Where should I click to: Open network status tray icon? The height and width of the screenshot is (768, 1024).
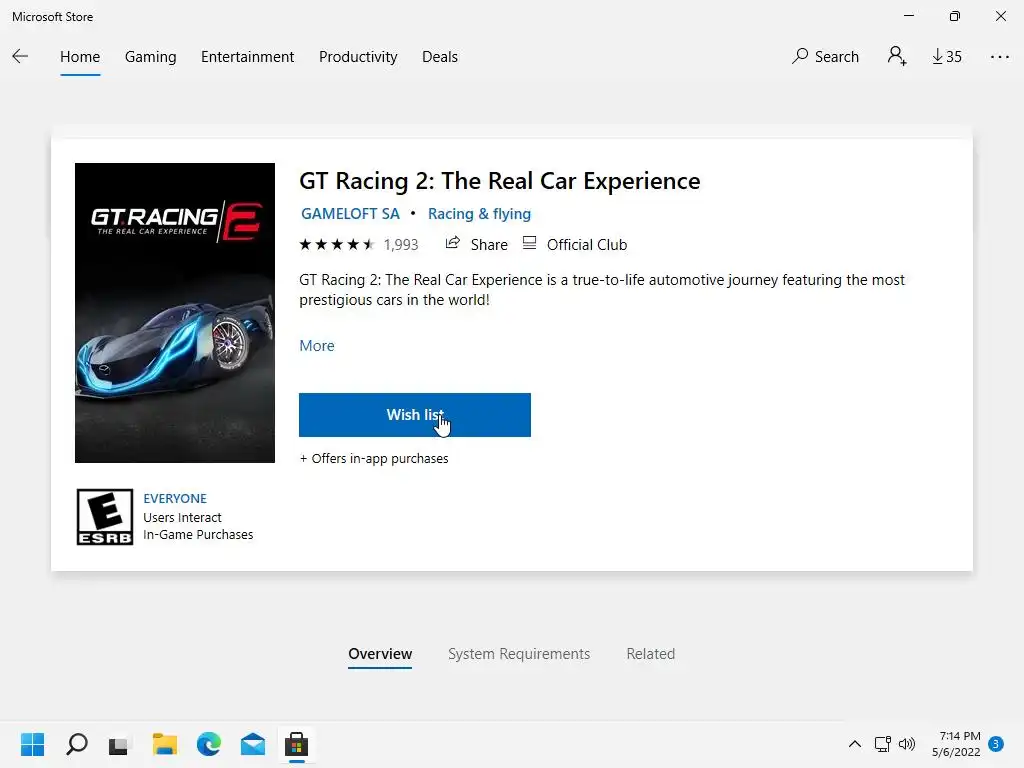[882, 744]
